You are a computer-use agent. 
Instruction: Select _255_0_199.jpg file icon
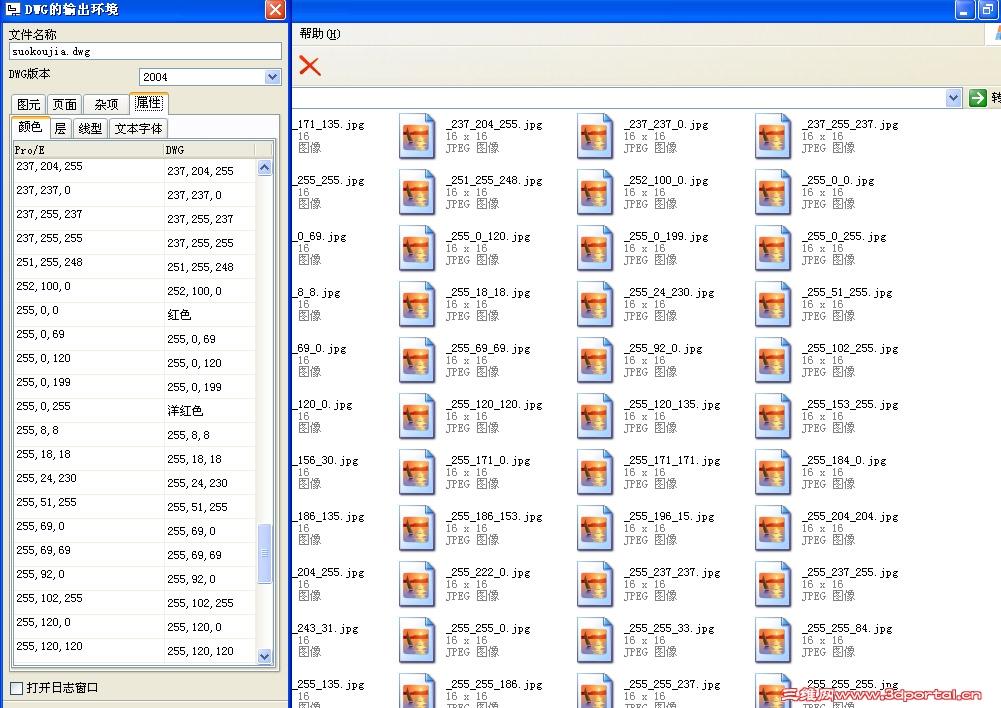(595, 248)
